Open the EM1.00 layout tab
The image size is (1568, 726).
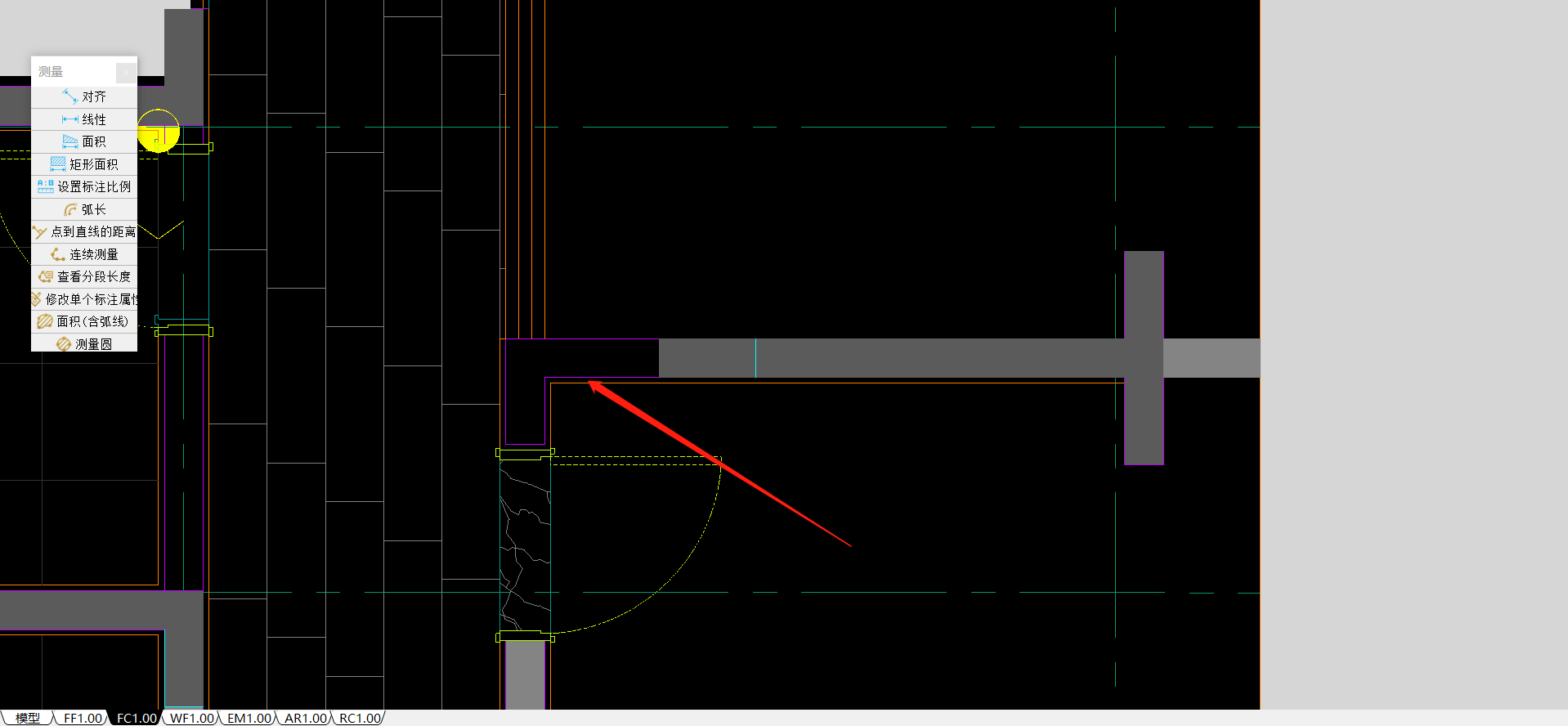point(249,718)
